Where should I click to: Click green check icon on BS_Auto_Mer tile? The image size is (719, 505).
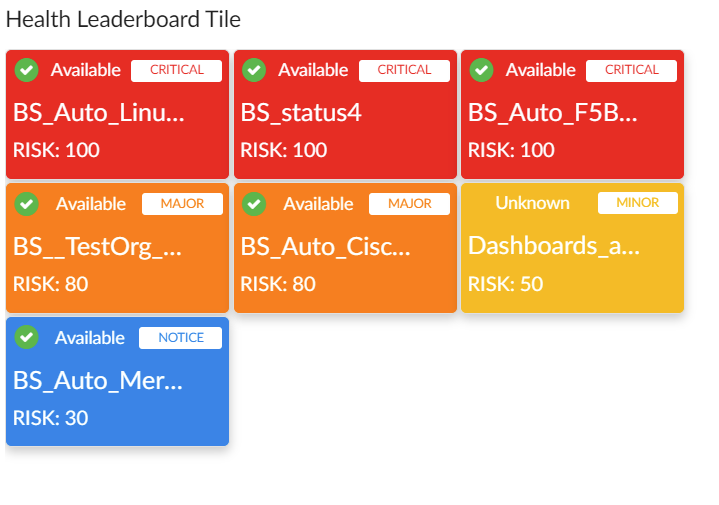pyautogui.click(x=27, y=338)
